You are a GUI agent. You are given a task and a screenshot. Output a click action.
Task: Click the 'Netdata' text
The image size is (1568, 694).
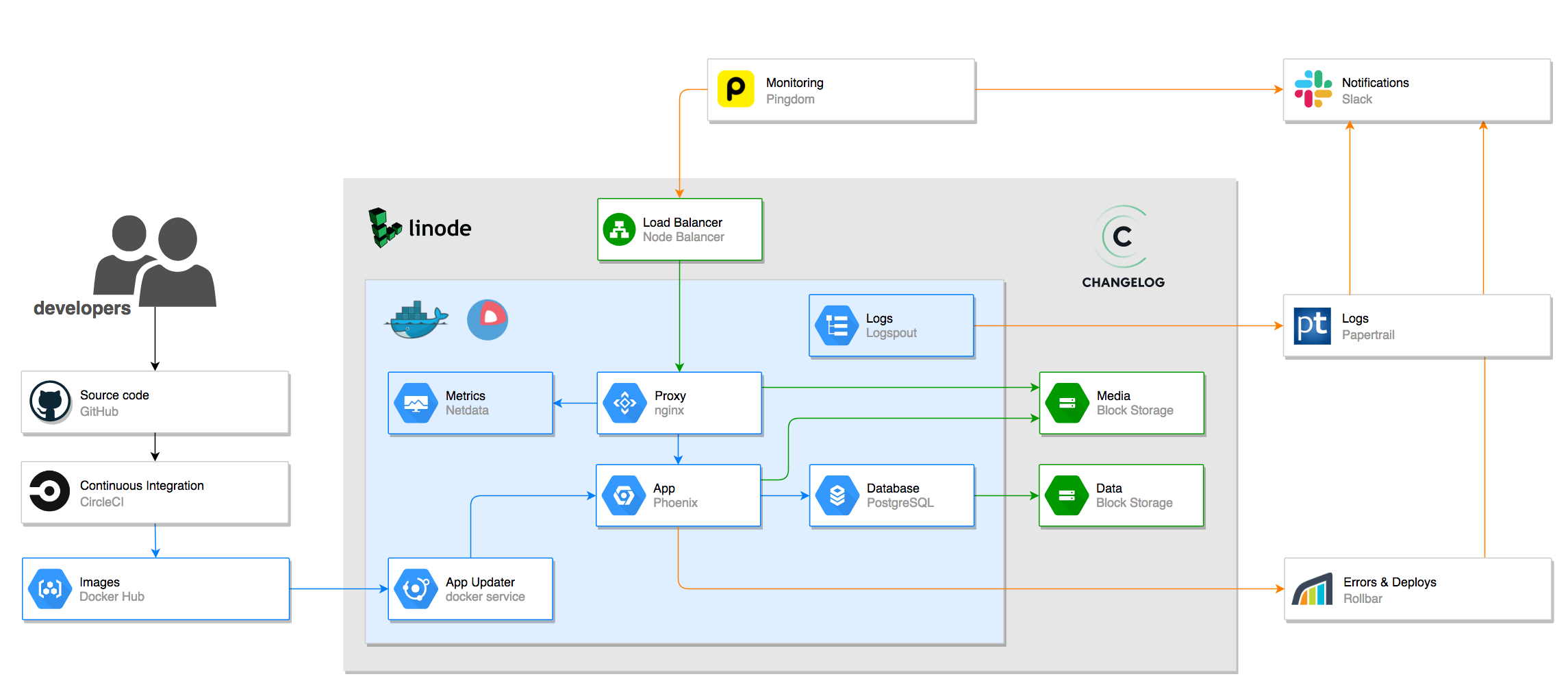467,410
